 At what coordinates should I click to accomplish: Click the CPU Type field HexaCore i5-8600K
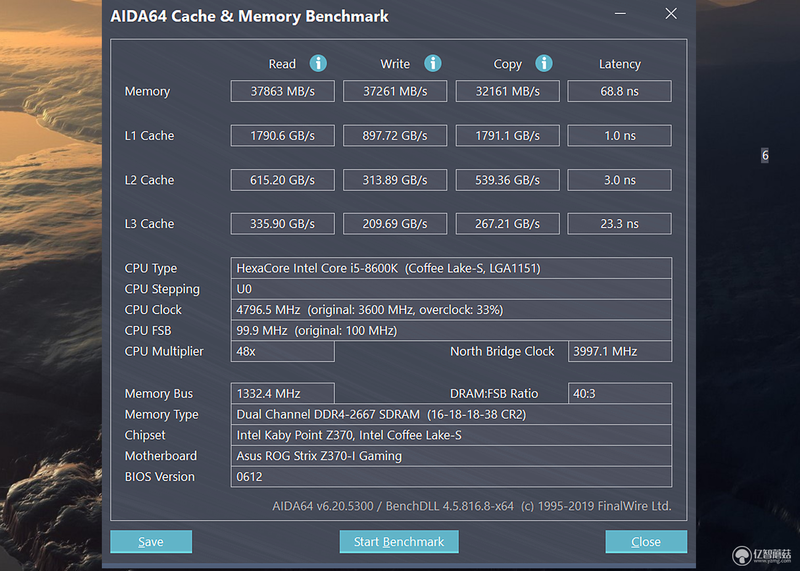(451, 268)
